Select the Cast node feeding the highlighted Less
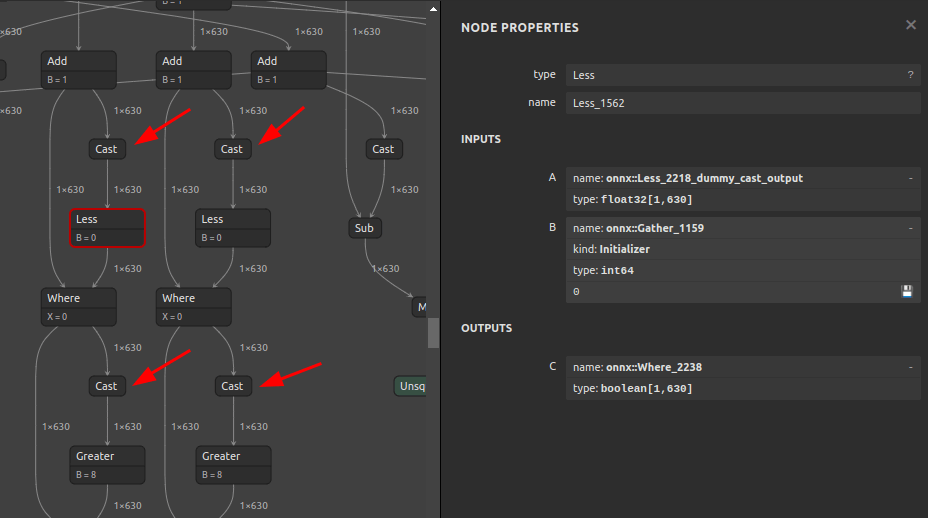This screenshot has width=928, height=518. (x=107, y=149)
